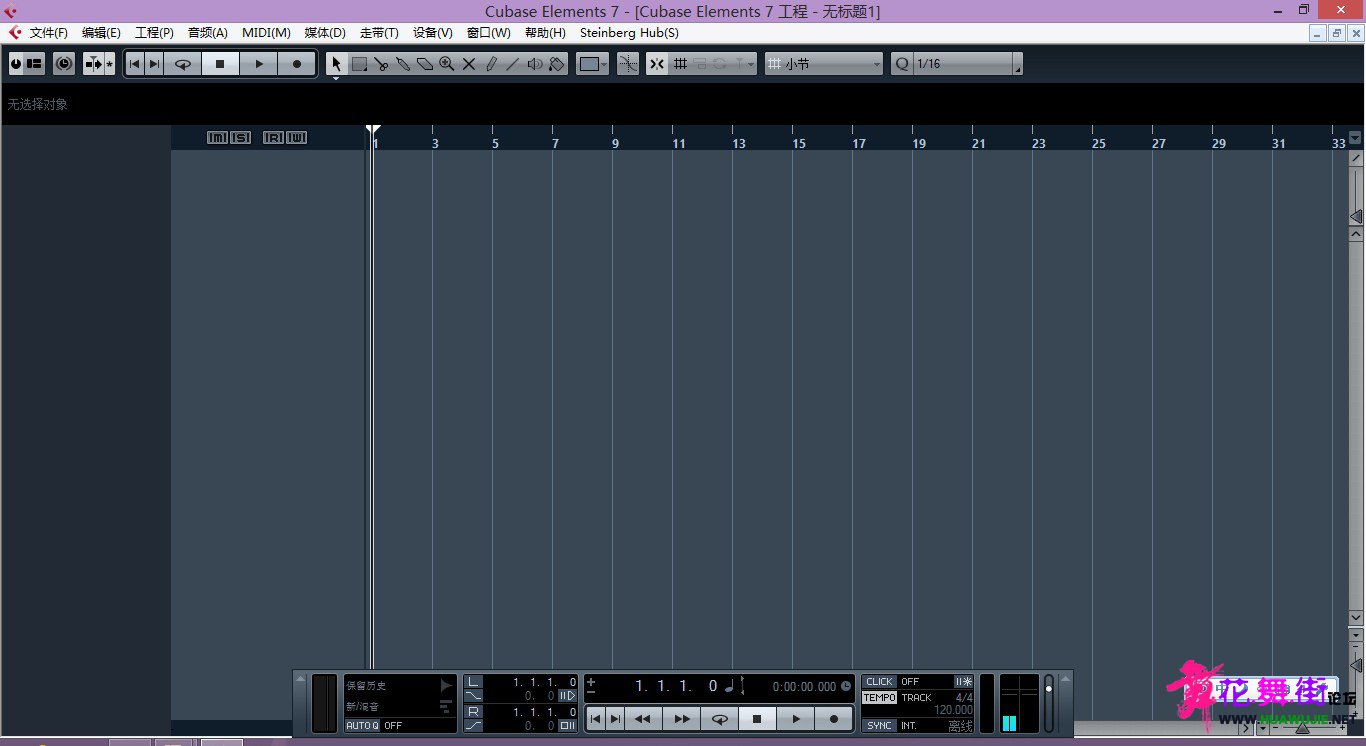Select the Glue tool

403,64
